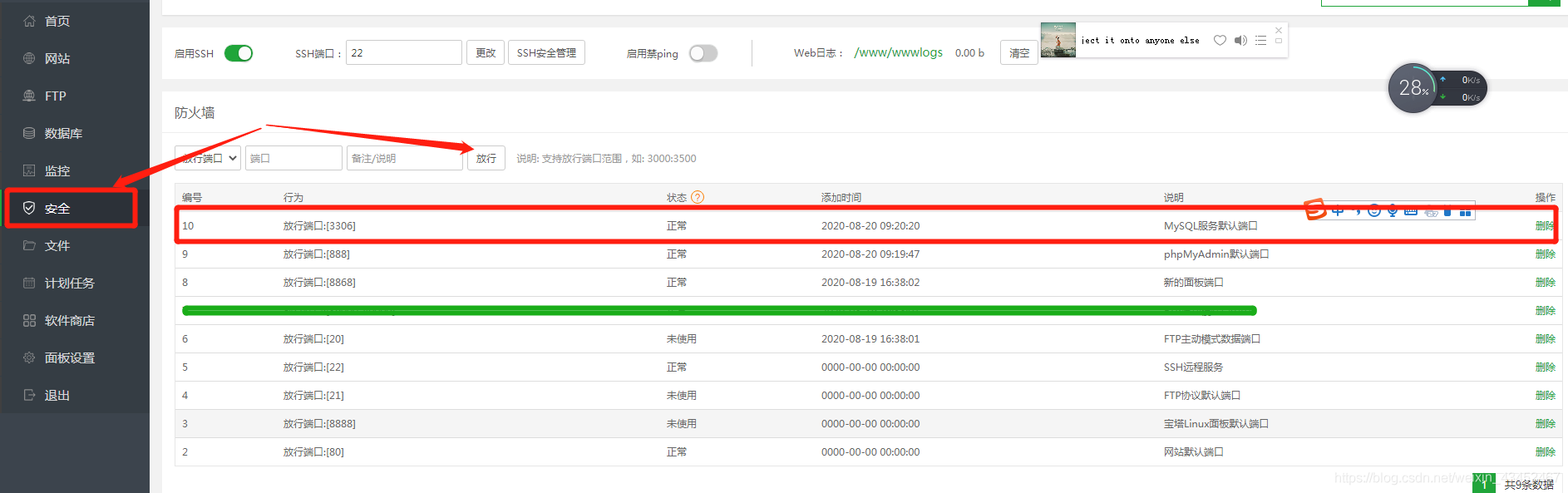Screen dimensions: 1568x493
Task: Delete the port 3306 MySQL rule
Action: tap(1545, 226)
